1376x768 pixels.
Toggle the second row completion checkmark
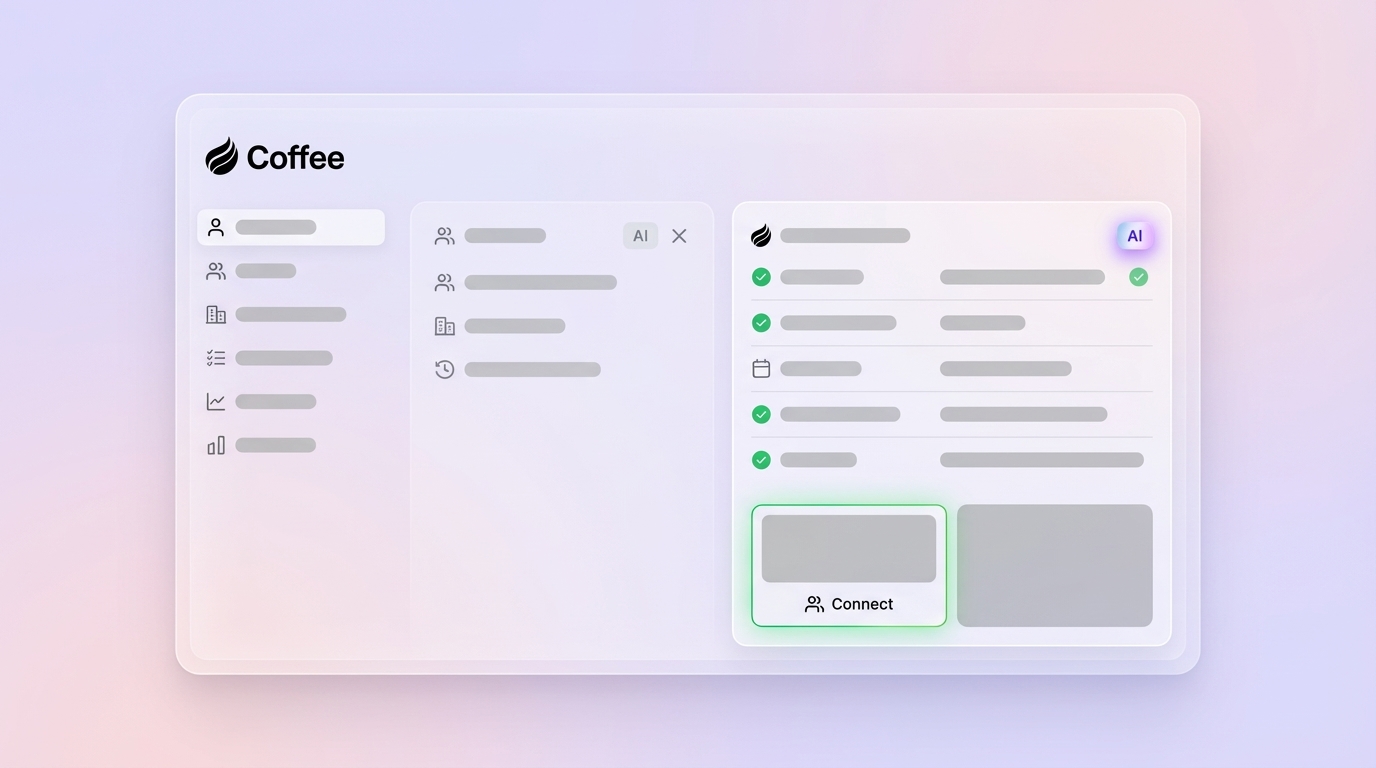click(760, 322)
